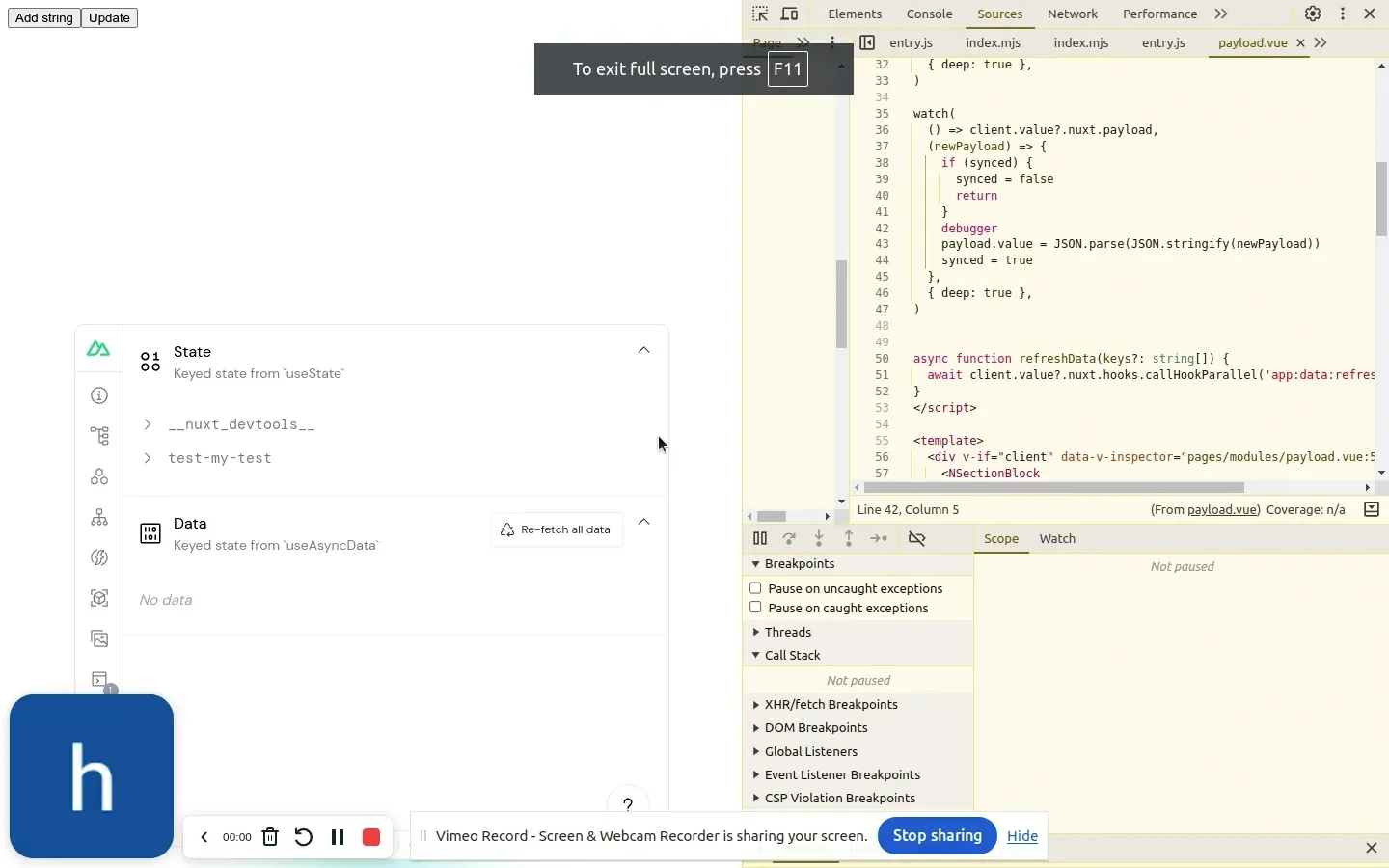Open DevTools settings gear
The height and width of the screenshot is (868, 1389).
coord(1313,14)
